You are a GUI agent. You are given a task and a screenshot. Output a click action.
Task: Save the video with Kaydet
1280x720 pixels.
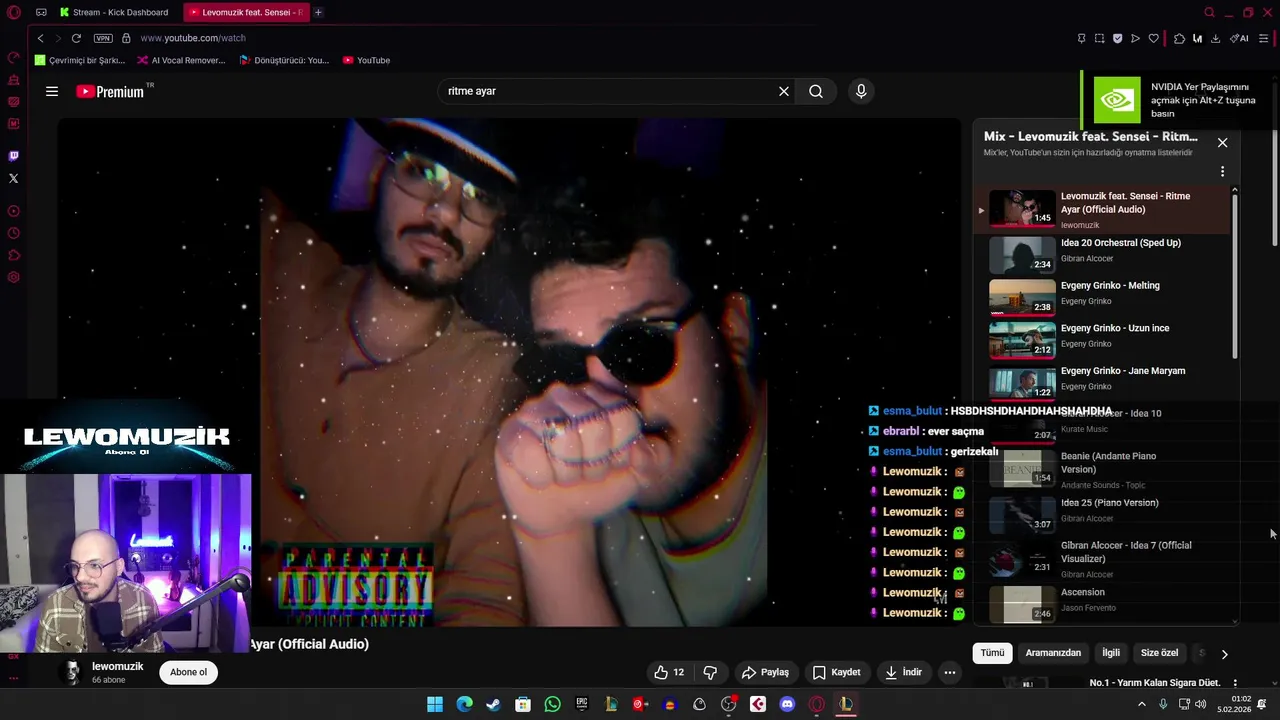836,673
